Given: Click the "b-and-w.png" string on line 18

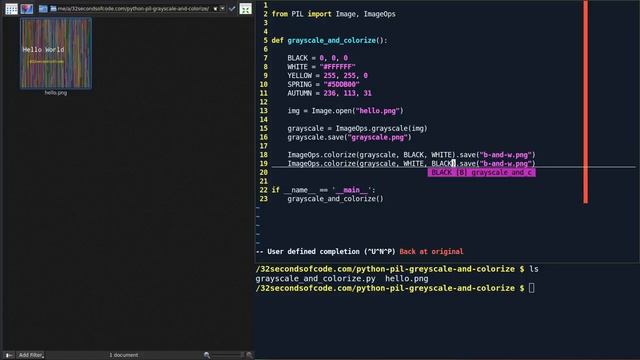Looking at the screenshot, I should click(506, 155).
